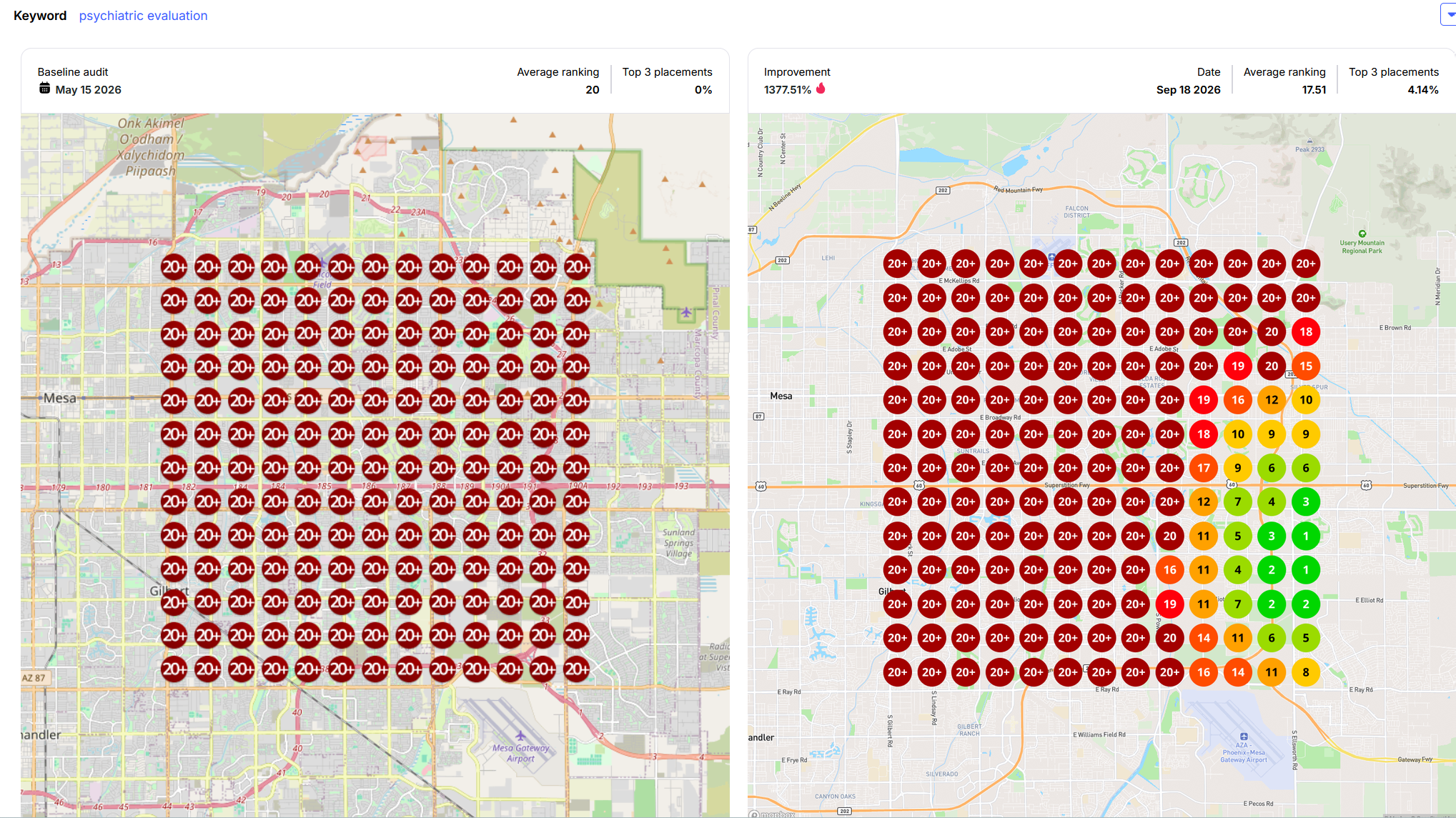Click the average ranking value 17.51
The height and width of the screenshot is (818, 1456).
(1314, 90)
